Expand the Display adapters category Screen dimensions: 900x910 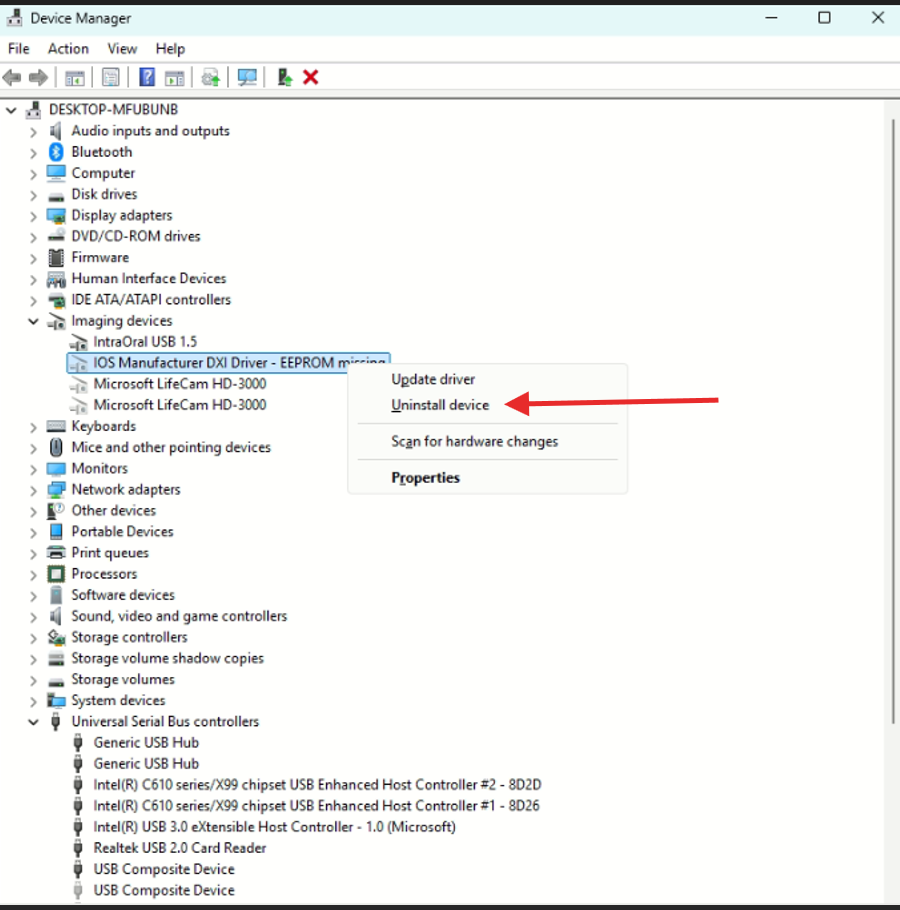33,216
